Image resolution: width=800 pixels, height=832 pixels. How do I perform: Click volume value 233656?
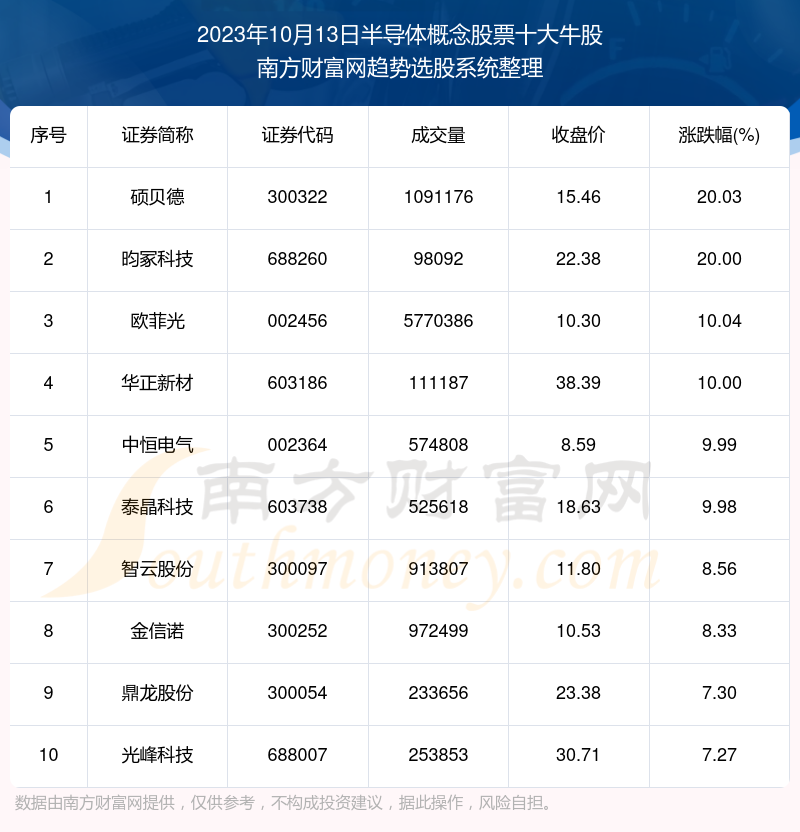click(x=438, y=693)
